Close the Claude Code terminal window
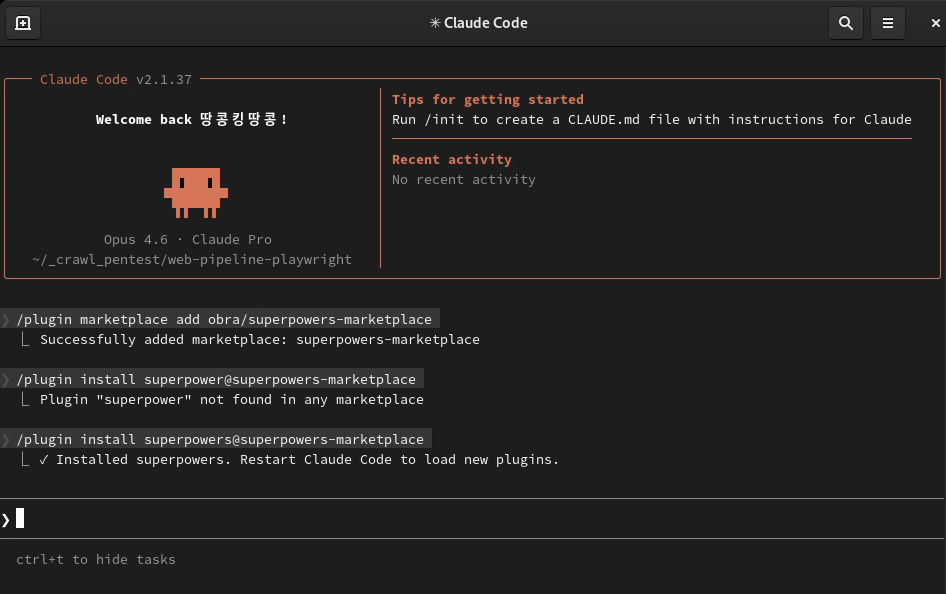Screen dimensions: 946x594 (935, 23)
